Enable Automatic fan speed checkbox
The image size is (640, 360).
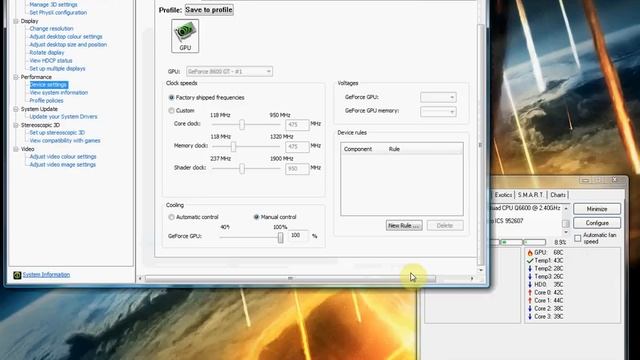(x=578, y=238)
